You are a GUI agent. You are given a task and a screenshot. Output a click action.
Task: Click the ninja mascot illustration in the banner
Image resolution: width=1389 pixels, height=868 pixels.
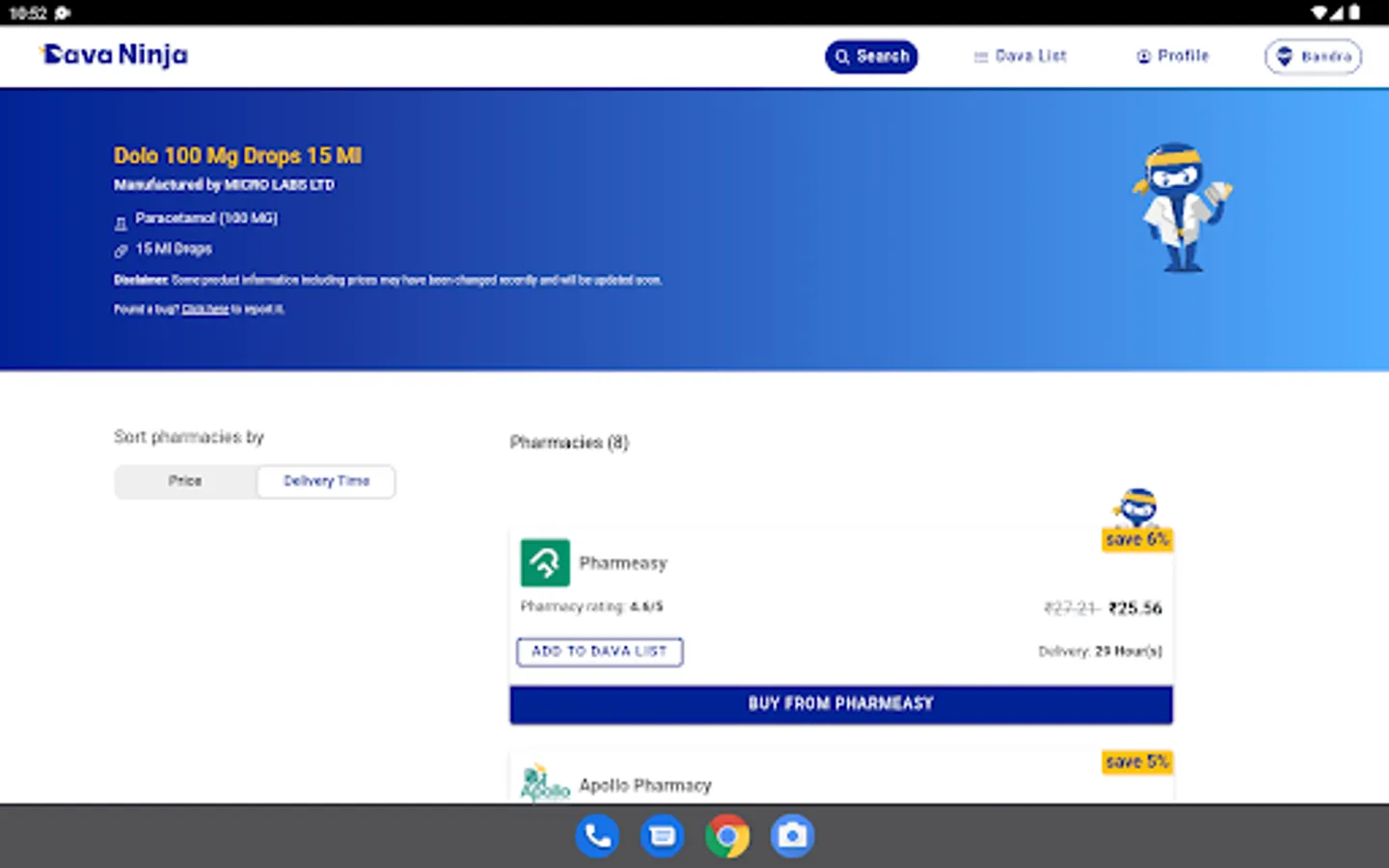pos(1181,207)
